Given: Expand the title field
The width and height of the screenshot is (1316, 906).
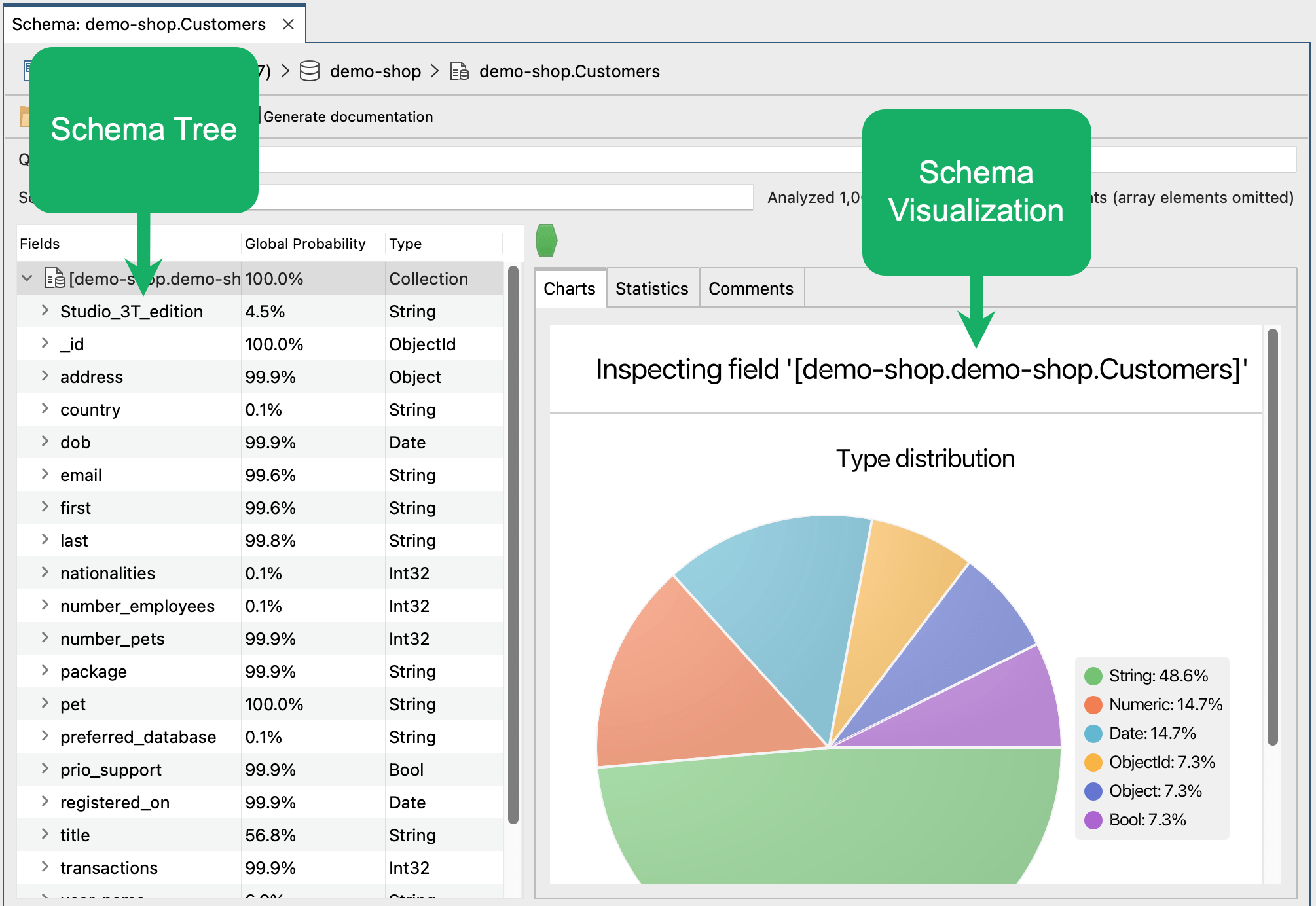Looking at the screenshot, I should [x=45, y=834].
